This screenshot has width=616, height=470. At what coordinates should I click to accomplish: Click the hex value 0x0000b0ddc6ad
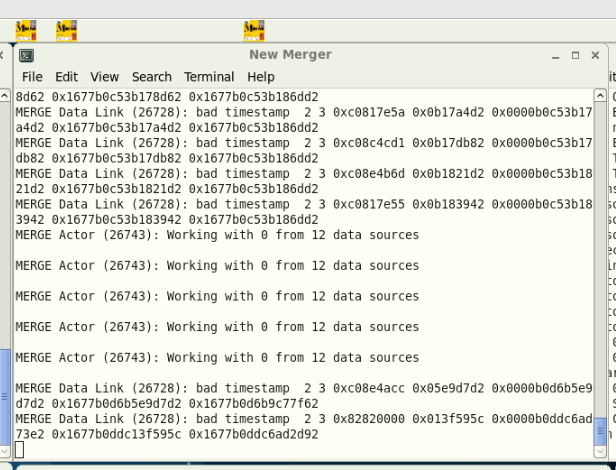(x=542, y=419)
